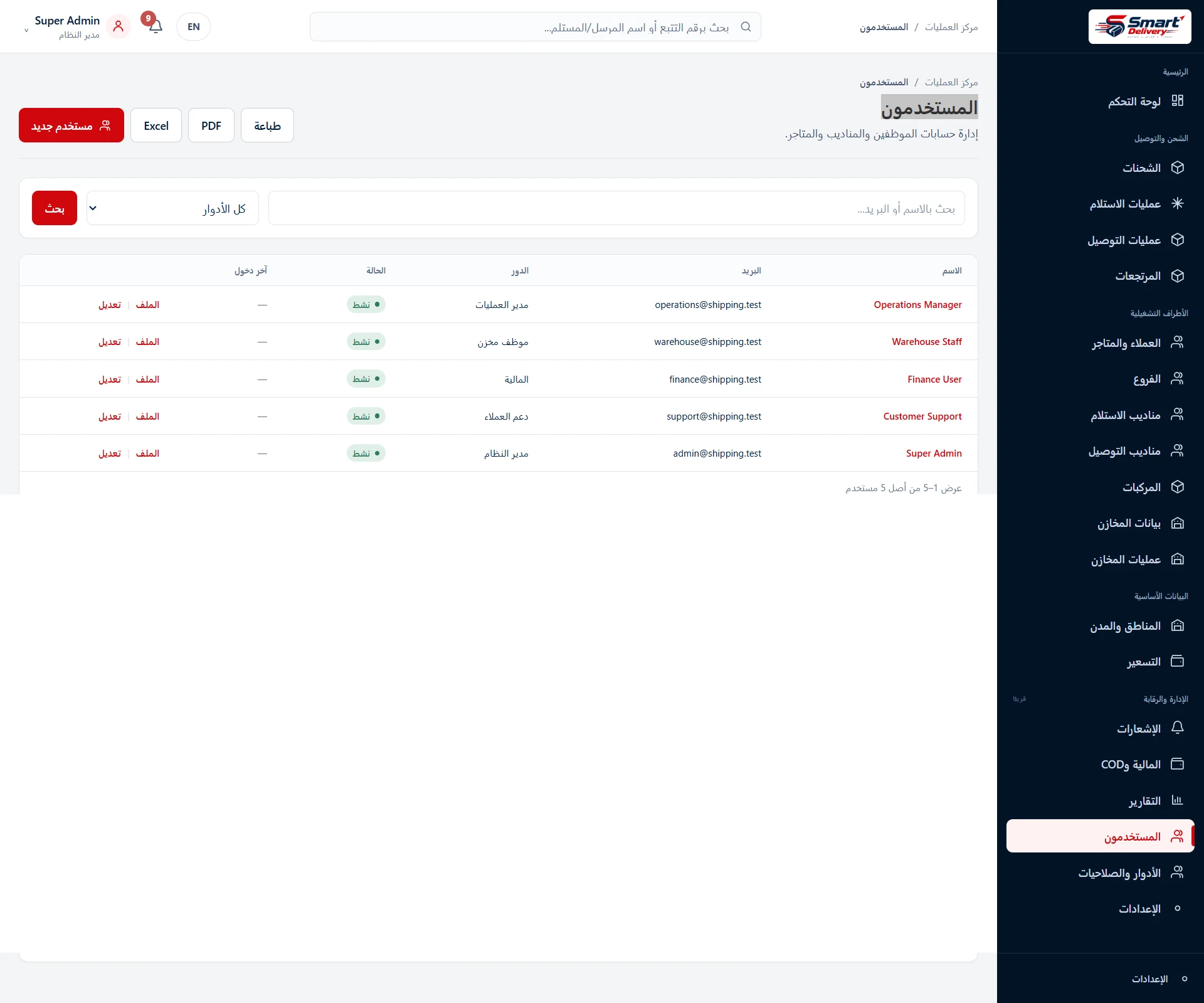Click the dashboard grid icon in sidebar
Screen dimensions: 1204x1003
tap(1177, 100)
